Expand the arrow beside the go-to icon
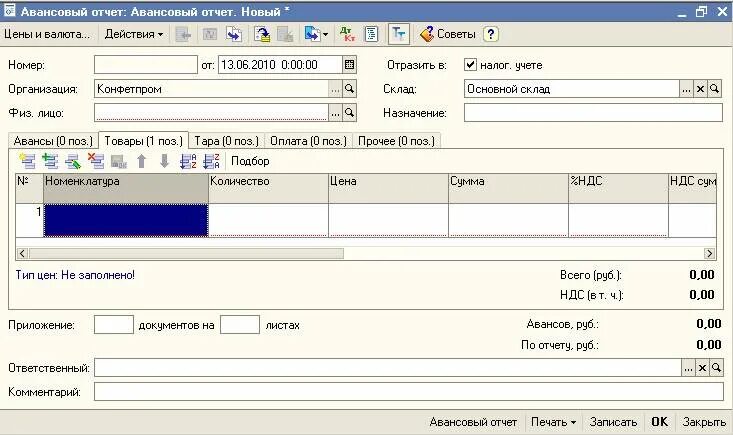Screen dimensions: 733x435 (x=325, y=35)
